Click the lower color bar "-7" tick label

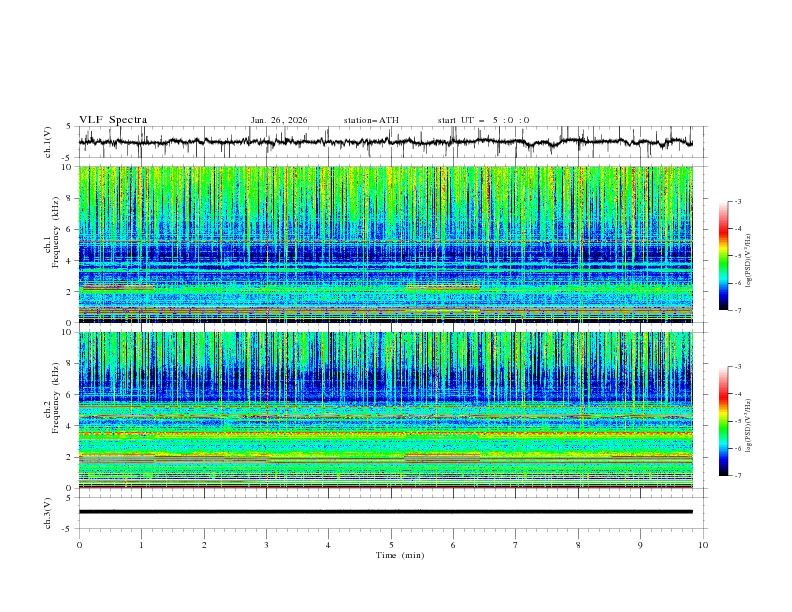[x=738, y=476]
